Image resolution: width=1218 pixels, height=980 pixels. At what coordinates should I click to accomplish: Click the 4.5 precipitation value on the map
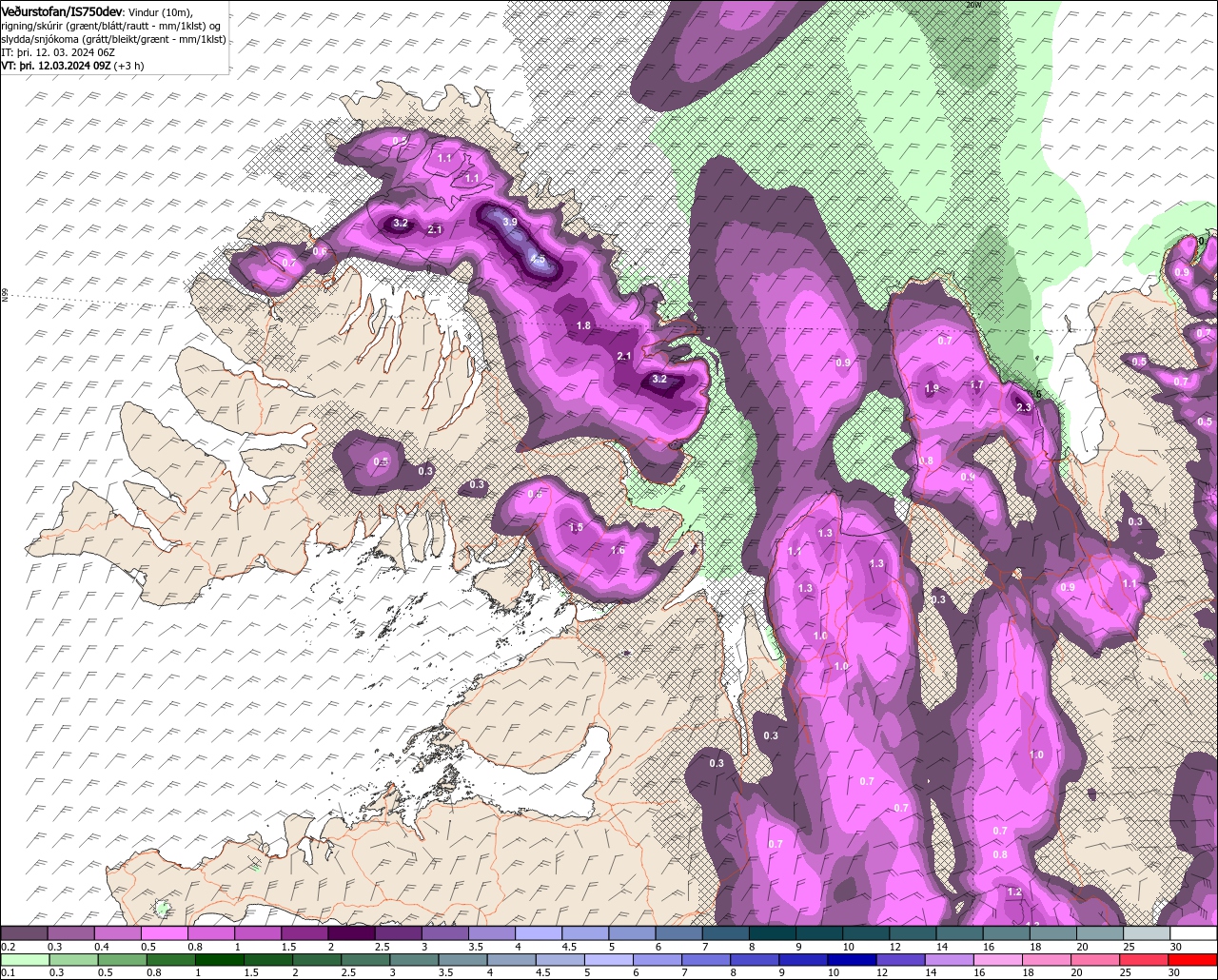pos(538,259)
